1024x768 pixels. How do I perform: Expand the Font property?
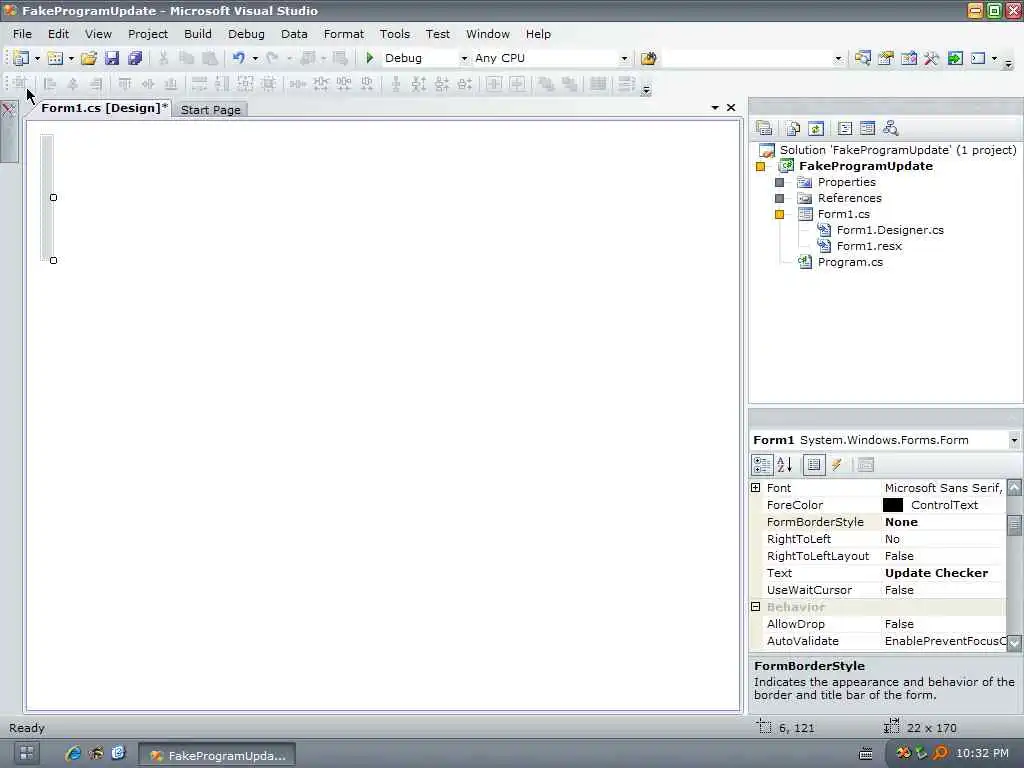756,488
